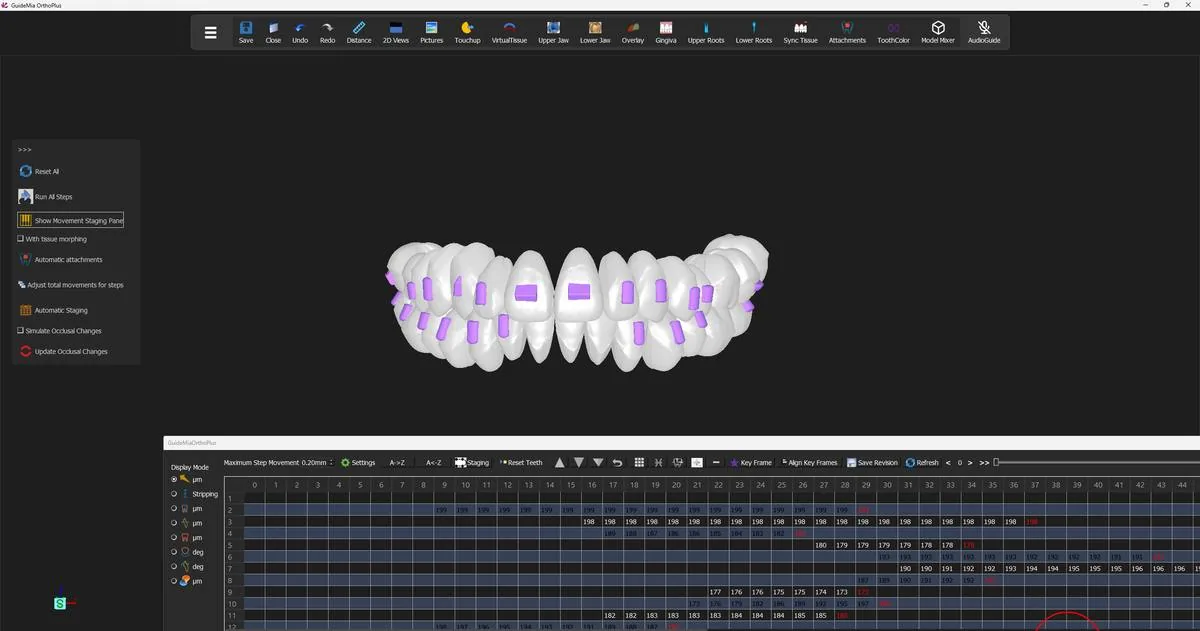Refresh the staging table
The width and height of the screenshot is (1200, 631).
922,463
